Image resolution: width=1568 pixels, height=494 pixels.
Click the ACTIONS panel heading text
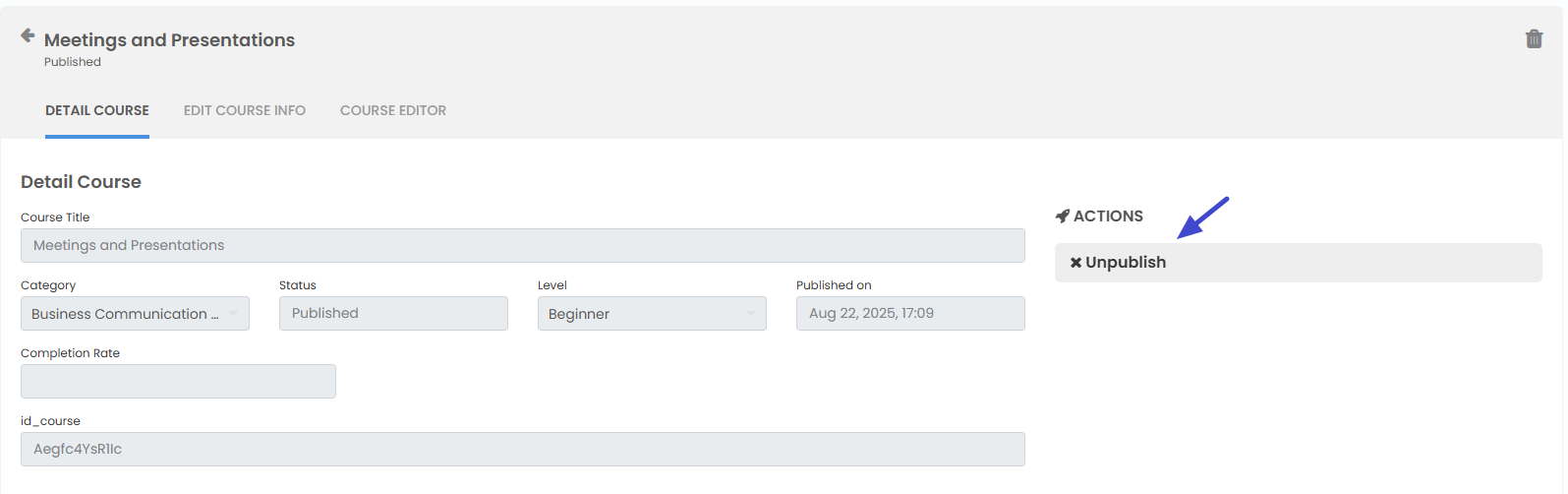click(x=1108, y=216)
